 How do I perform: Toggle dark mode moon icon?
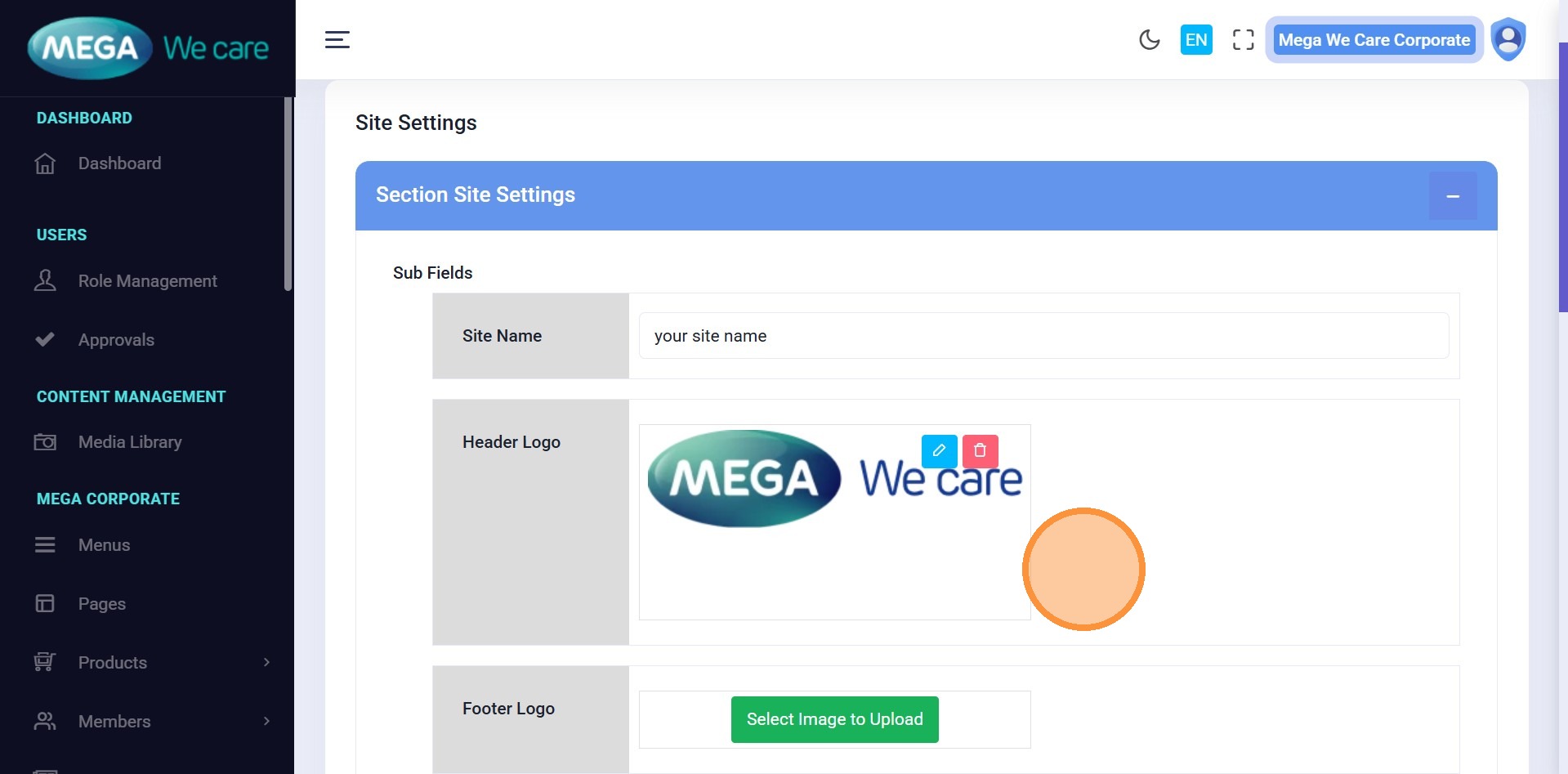pyautogui.click(x=1149, y=39)
